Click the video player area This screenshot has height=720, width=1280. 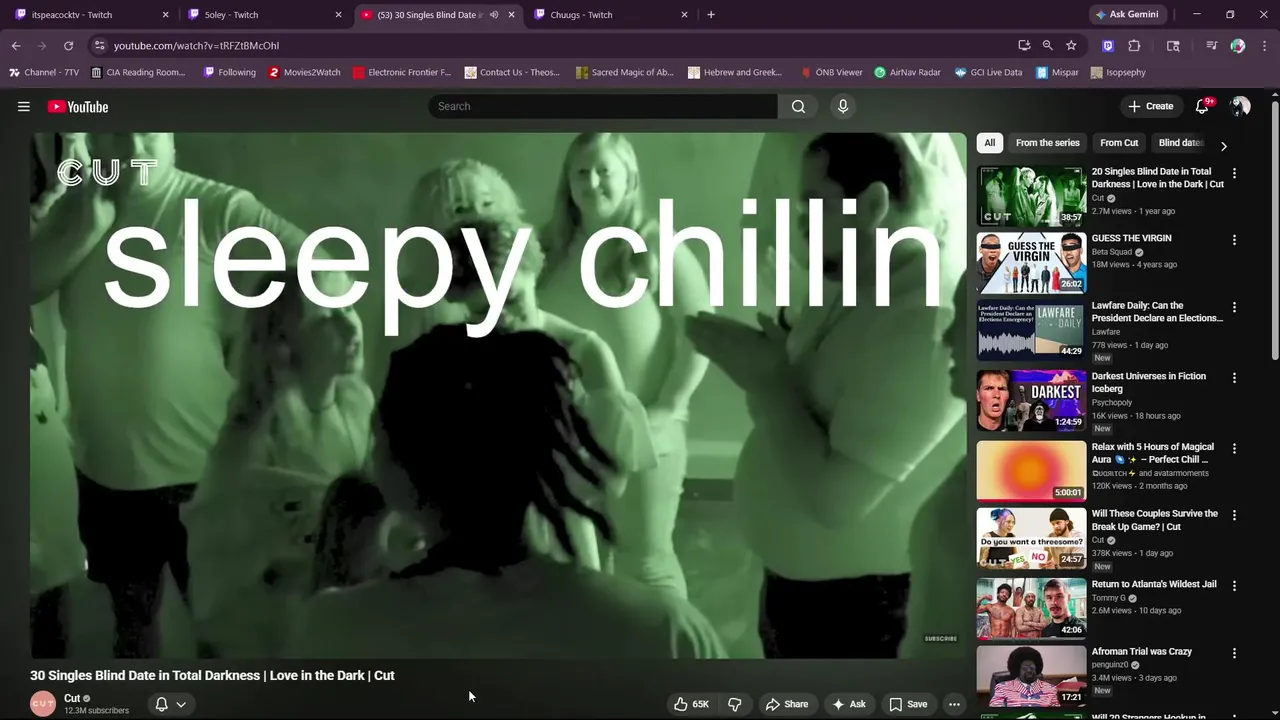point(498,396)
